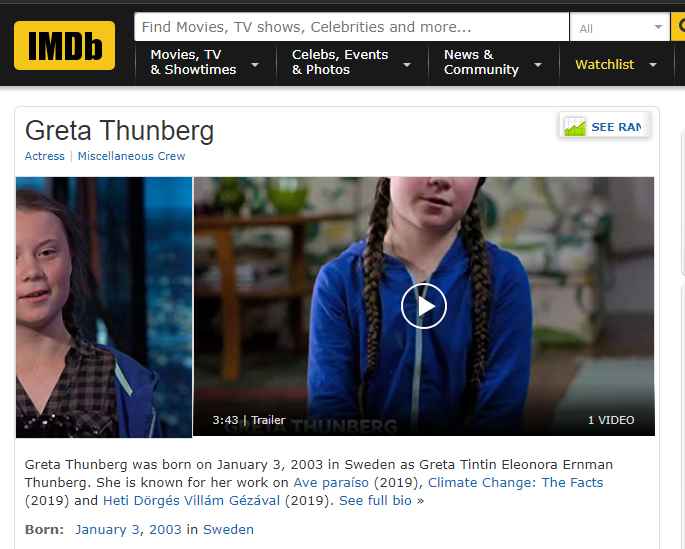Image resolution: width=685 pixels, height=549 pixels.
Task: Click the SEE RANK button
Action: click(605, 127)
